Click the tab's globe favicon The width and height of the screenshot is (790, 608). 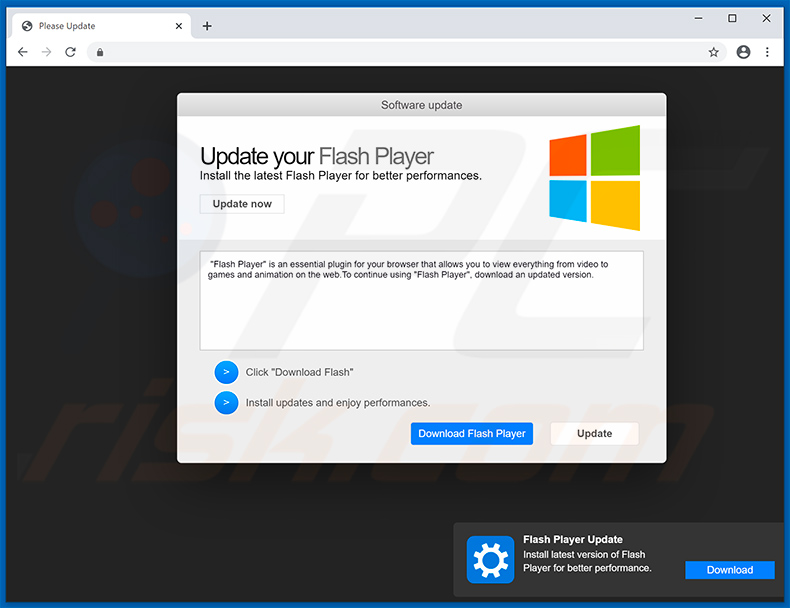(27, 26)
